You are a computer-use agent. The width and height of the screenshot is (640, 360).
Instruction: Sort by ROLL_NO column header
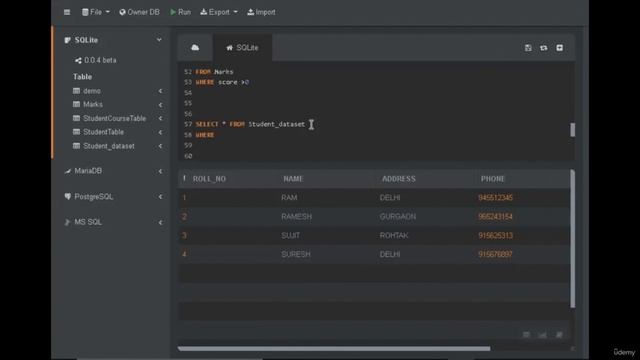209,179
